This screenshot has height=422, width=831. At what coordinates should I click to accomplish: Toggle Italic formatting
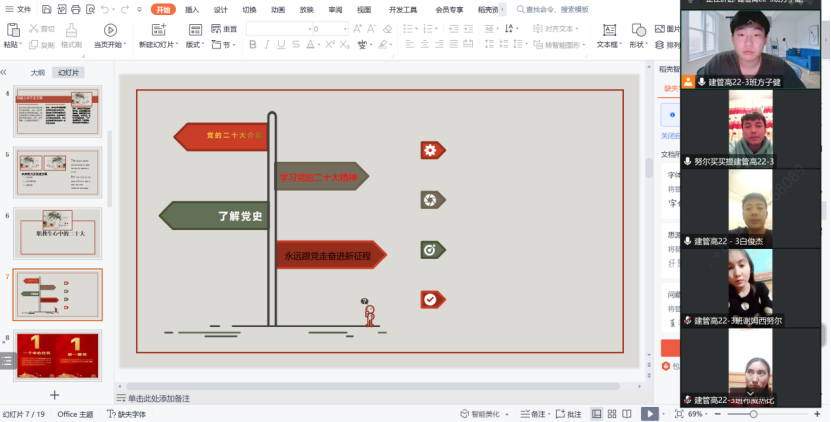pyautogui.click(x=267, y=45)
